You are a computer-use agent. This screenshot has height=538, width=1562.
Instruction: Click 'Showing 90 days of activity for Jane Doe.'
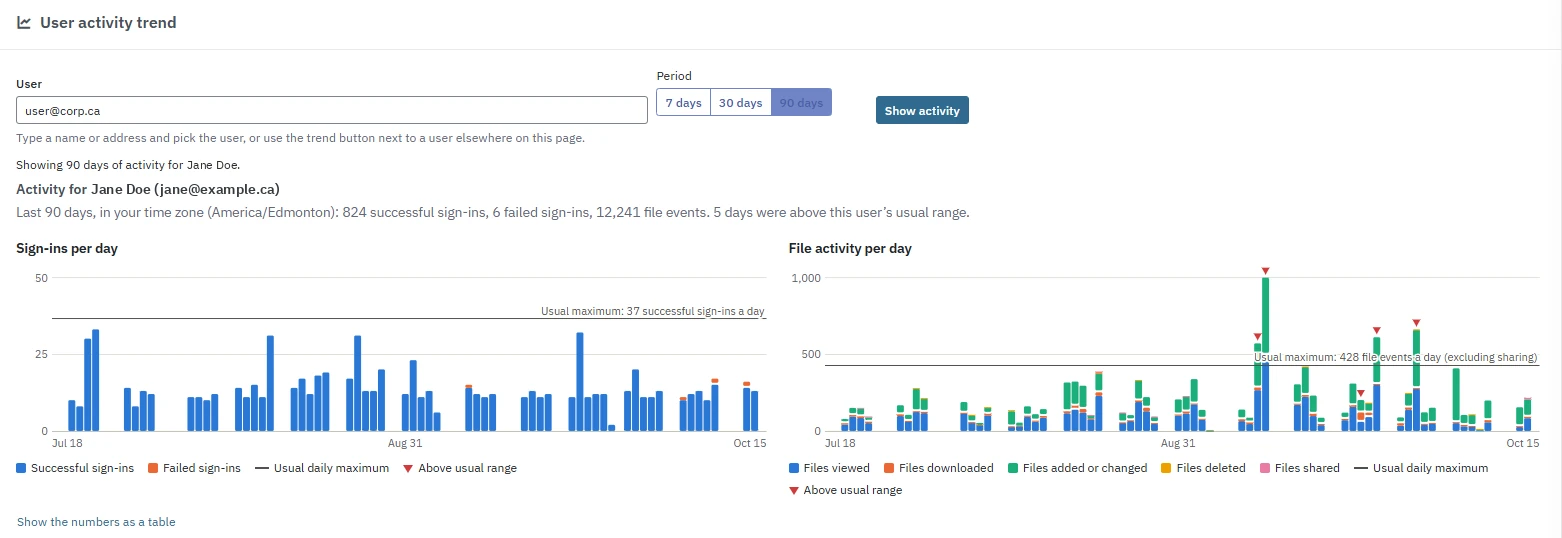coord(128,165)
